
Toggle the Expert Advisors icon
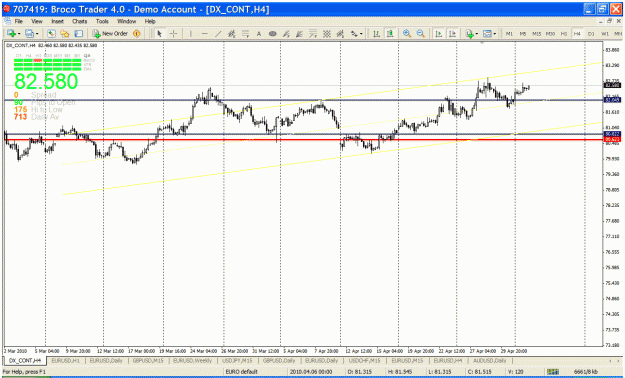137,34
